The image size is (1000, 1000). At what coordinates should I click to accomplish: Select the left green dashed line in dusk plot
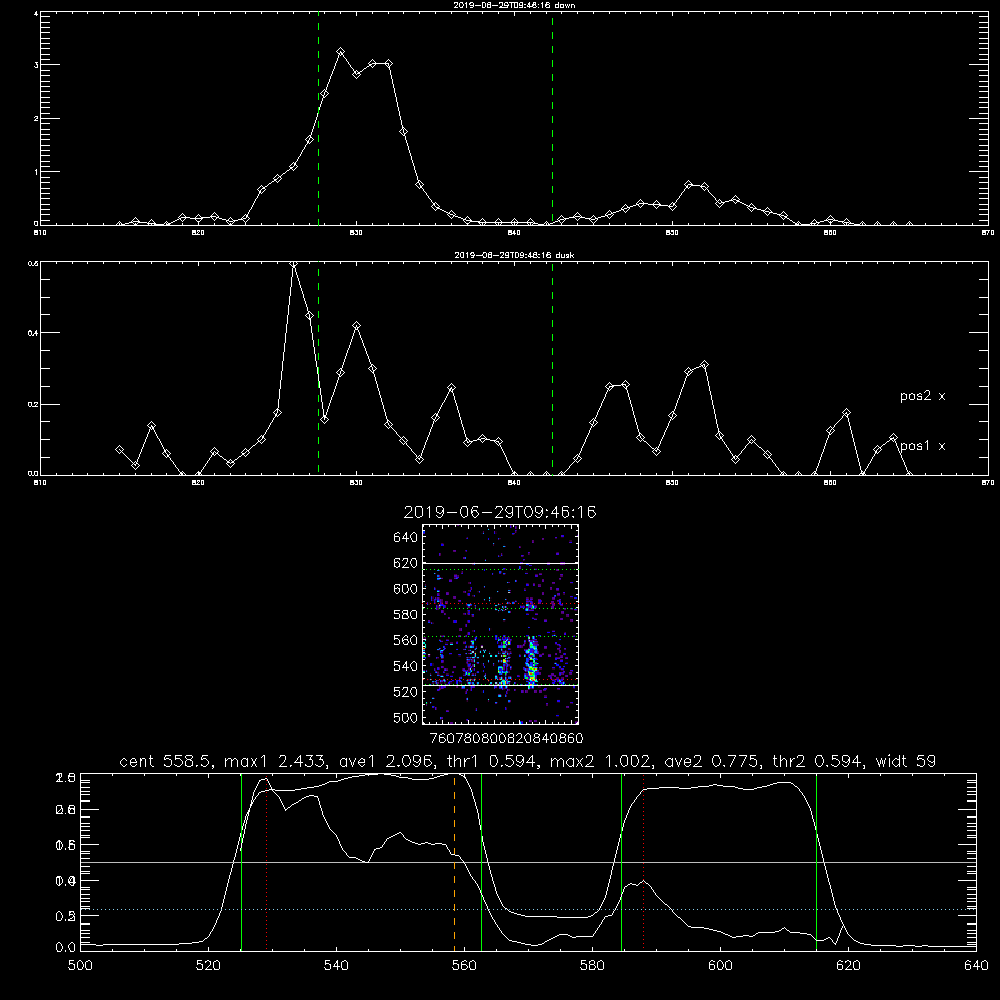coord(318,369)
